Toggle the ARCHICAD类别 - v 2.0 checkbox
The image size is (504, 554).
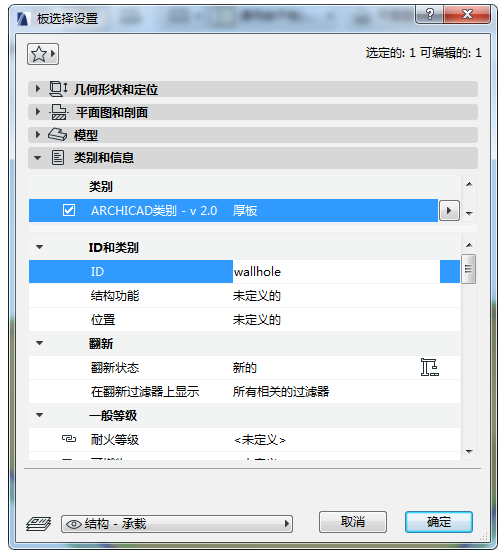[69, 210]
